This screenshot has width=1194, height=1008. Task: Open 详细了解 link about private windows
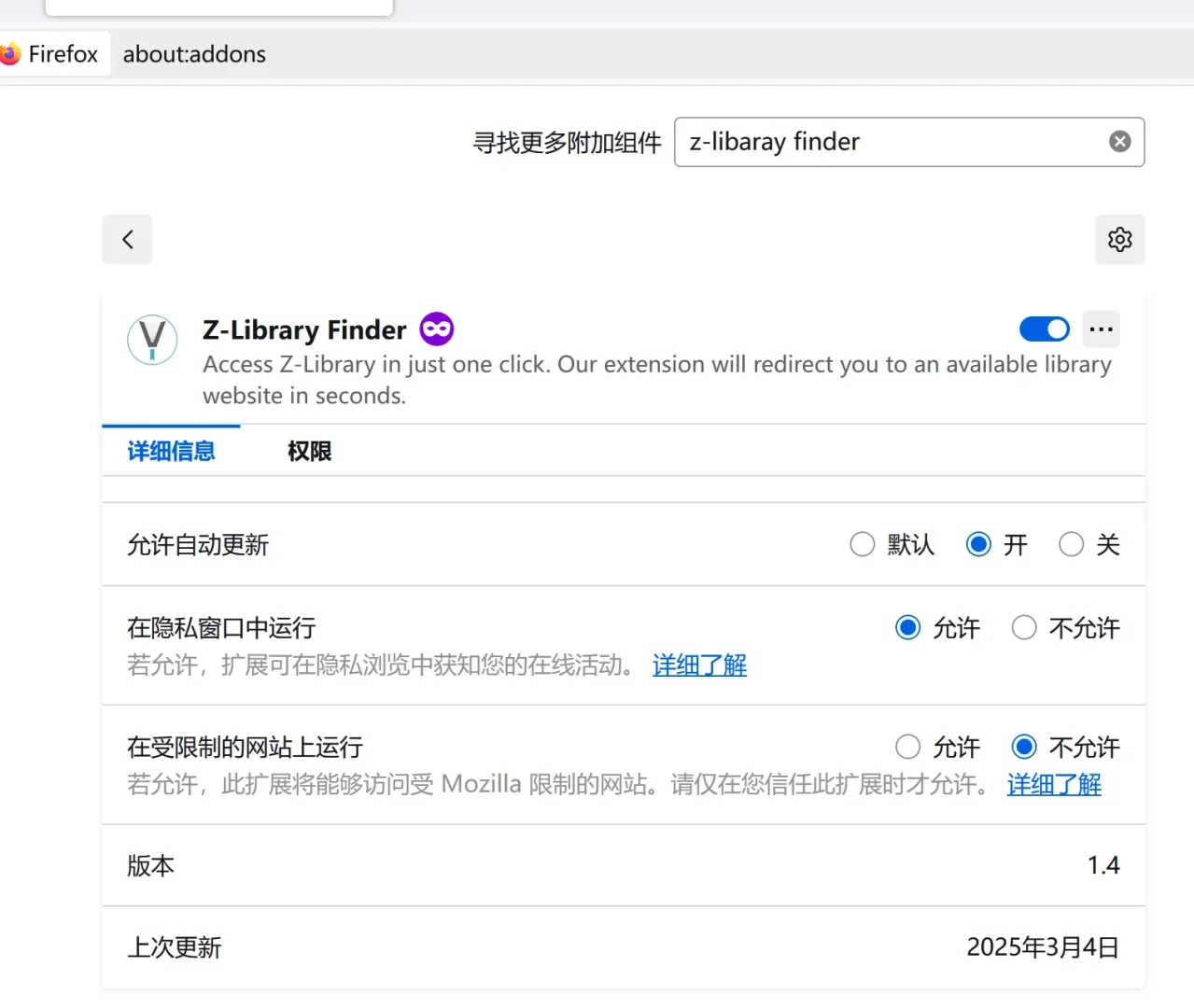click(x=699, y=665)
